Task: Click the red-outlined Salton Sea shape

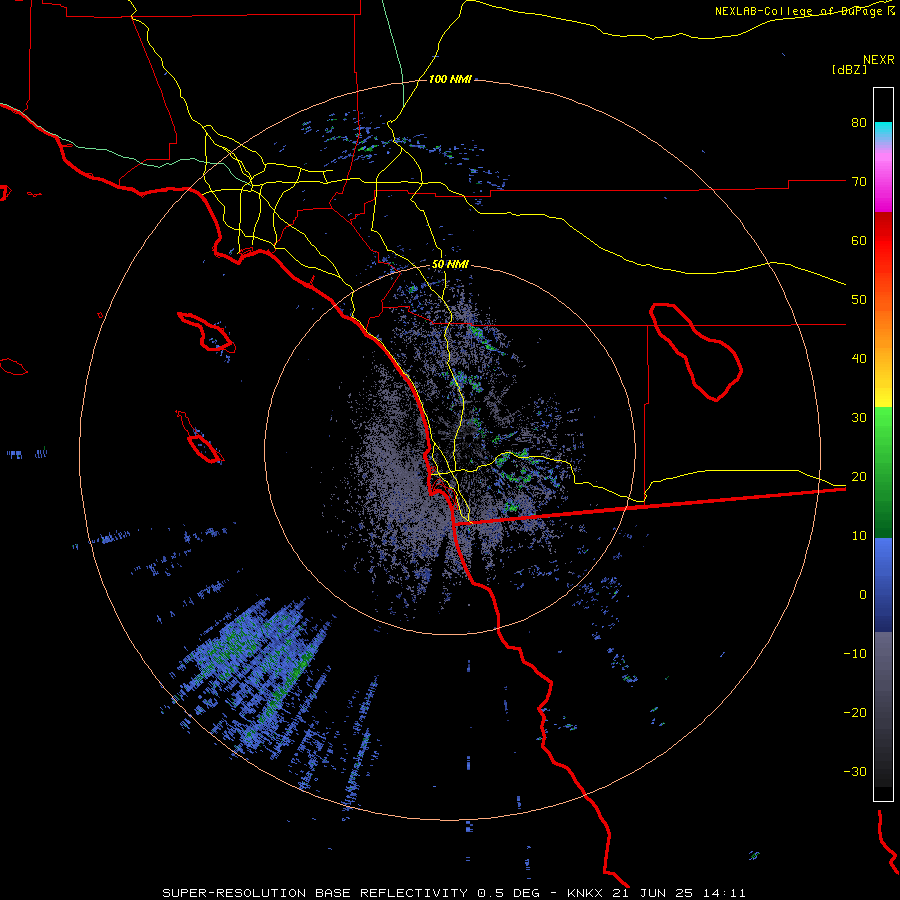Action: [x=696, y=351]
